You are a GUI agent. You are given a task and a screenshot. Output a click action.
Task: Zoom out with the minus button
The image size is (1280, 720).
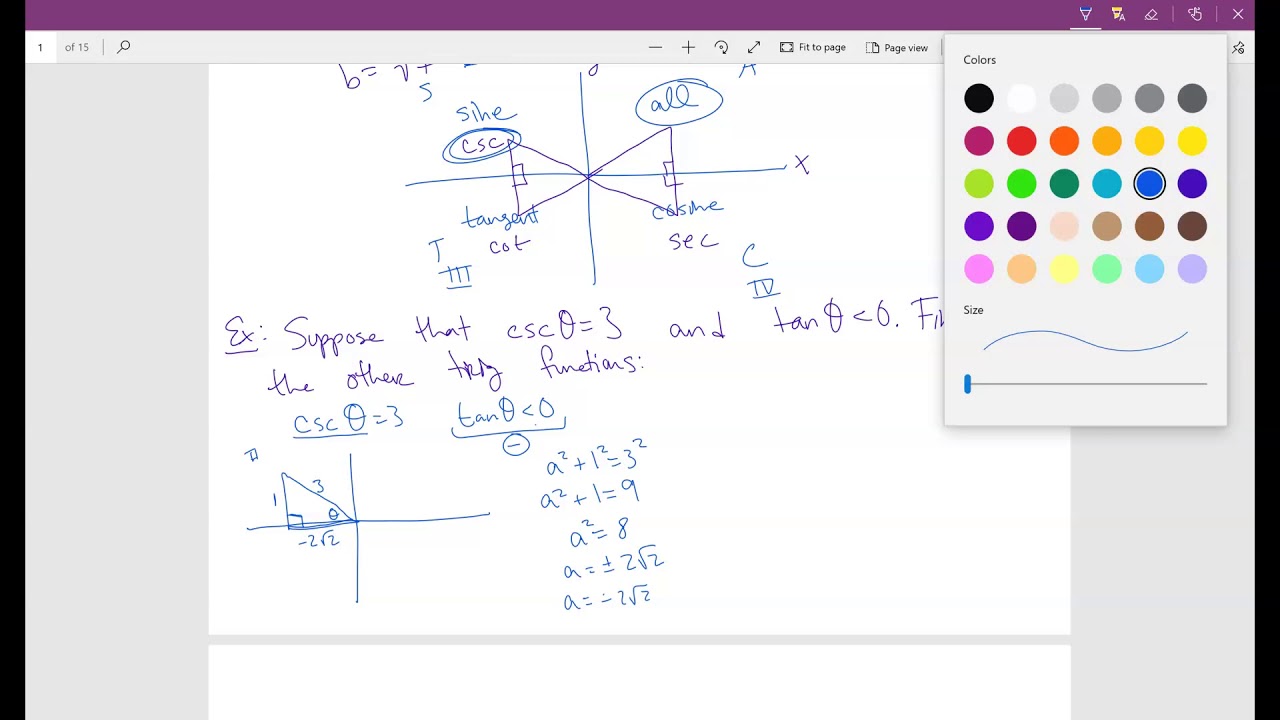[655, 47]
